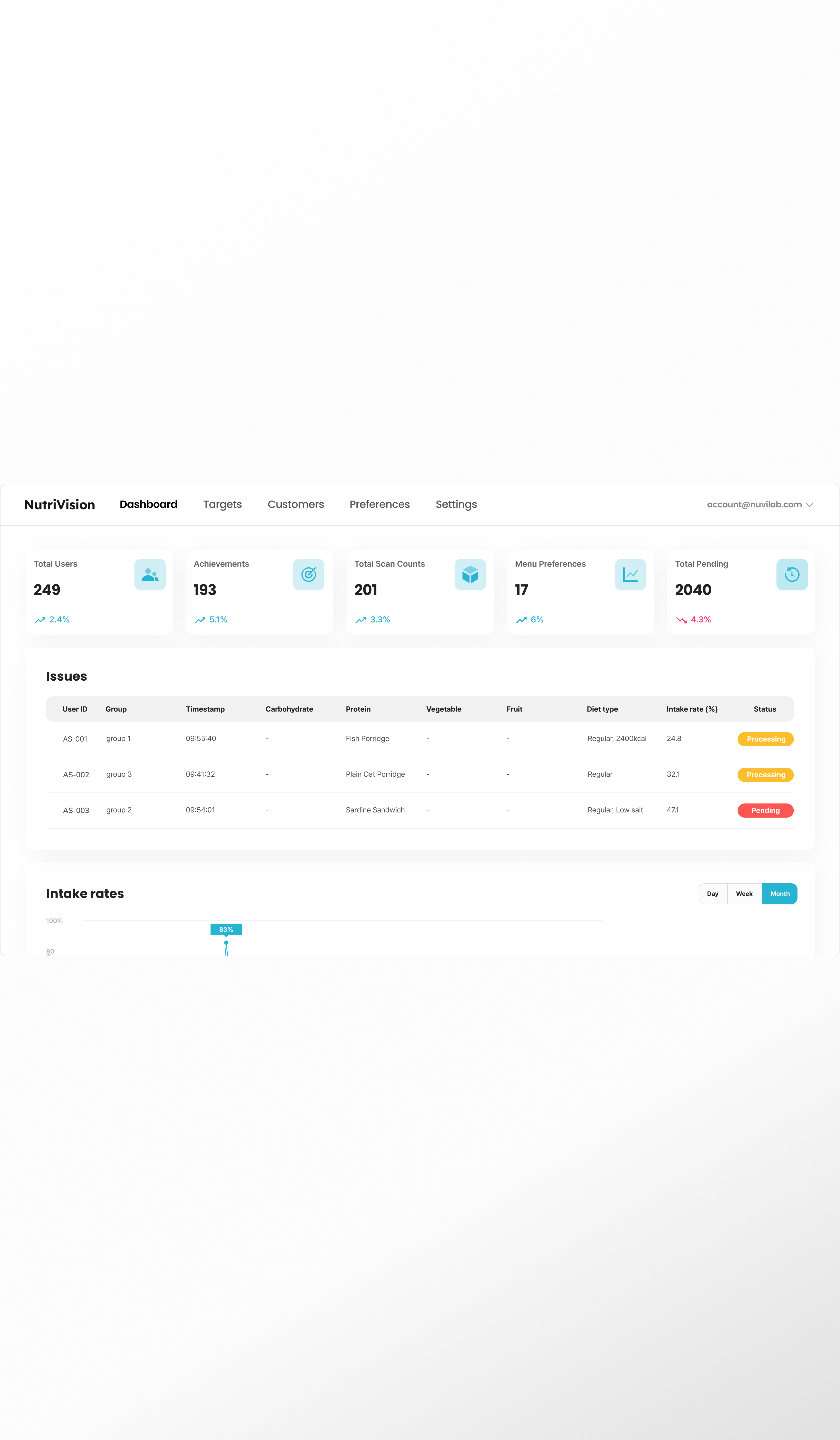The height and width of the screenshot is (1440, 840).
Task: Click the upward trend arrow beside 6%
Action: (x=521, y=620)
